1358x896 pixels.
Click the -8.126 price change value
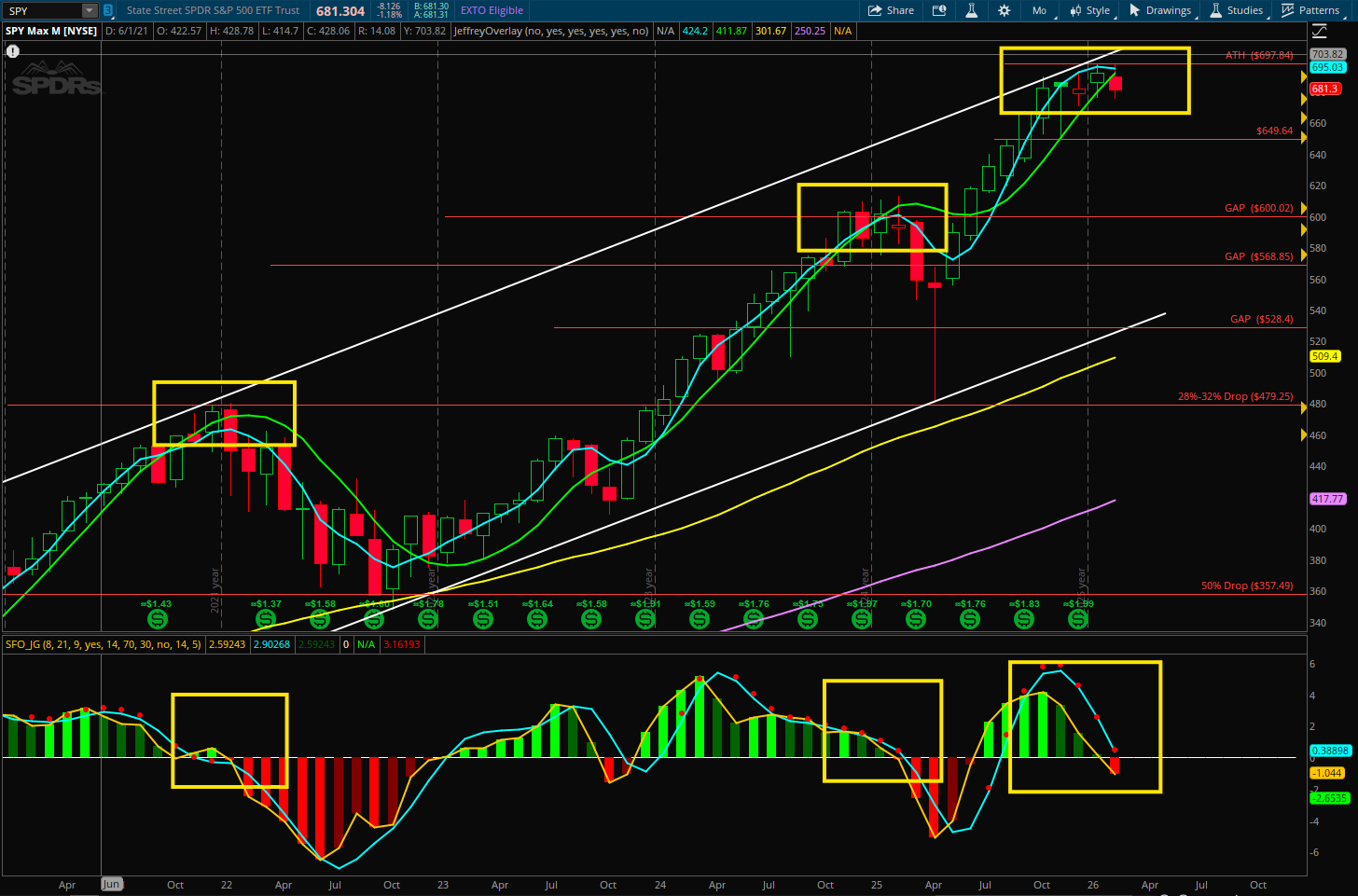point(388,7)
